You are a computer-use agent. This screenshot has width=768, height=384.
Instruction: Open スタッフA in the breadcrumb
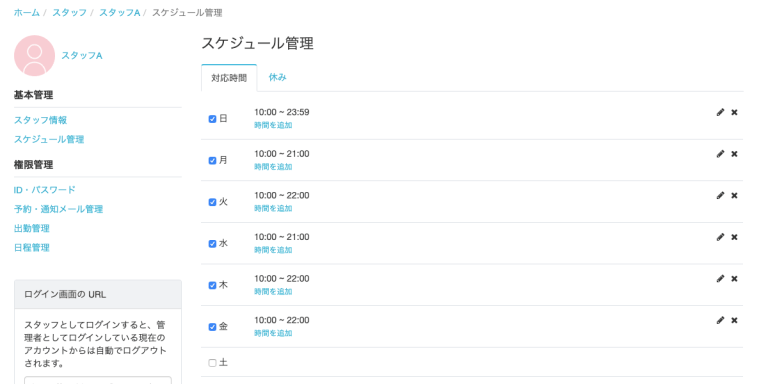120,13
